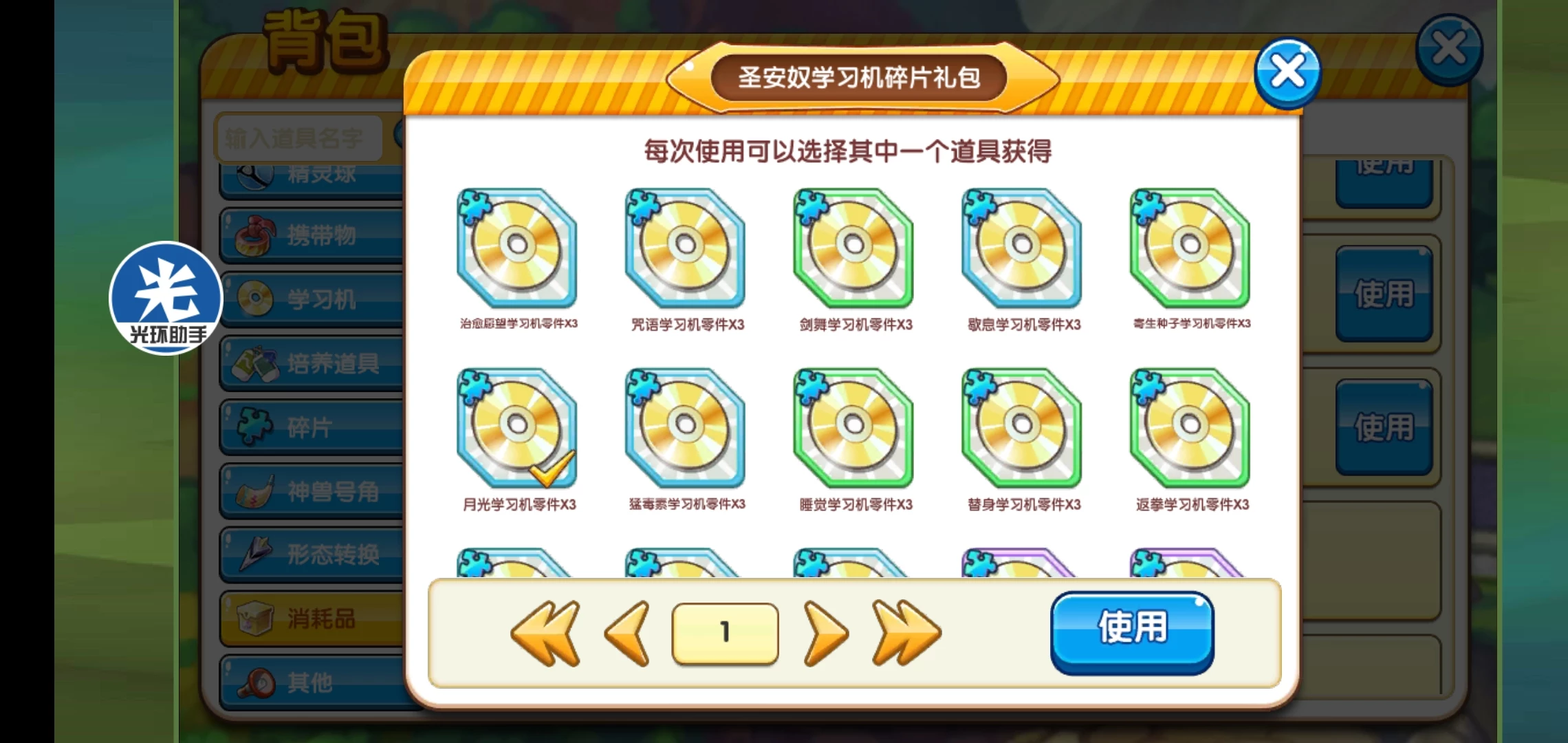The image size is (1568, 743).
Task: Choose 猛毒素学习机零件X3 disc icon
Action: pyautogui.click(x=685, y=428)
